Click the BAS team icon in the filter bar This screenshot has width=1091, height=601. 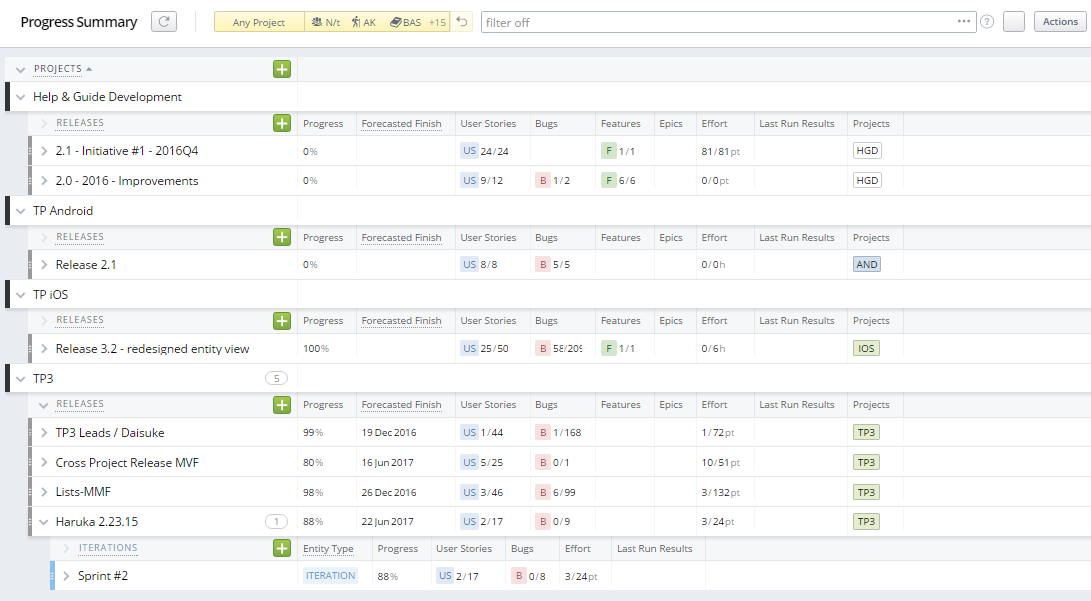(x=408, y=20)
